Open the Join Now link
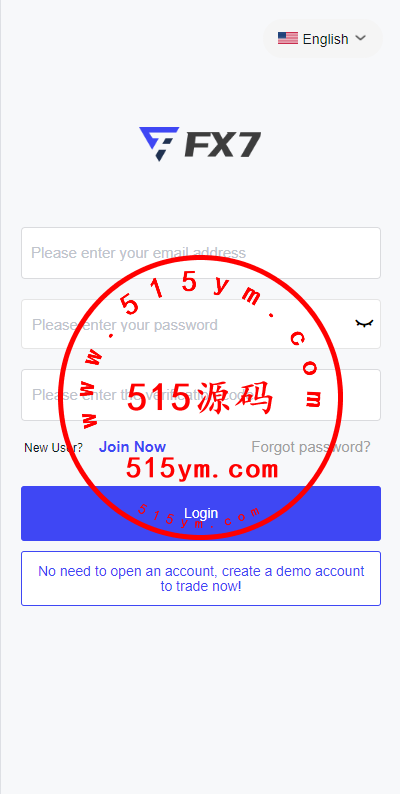400x794 pixels. click(132, 447)
